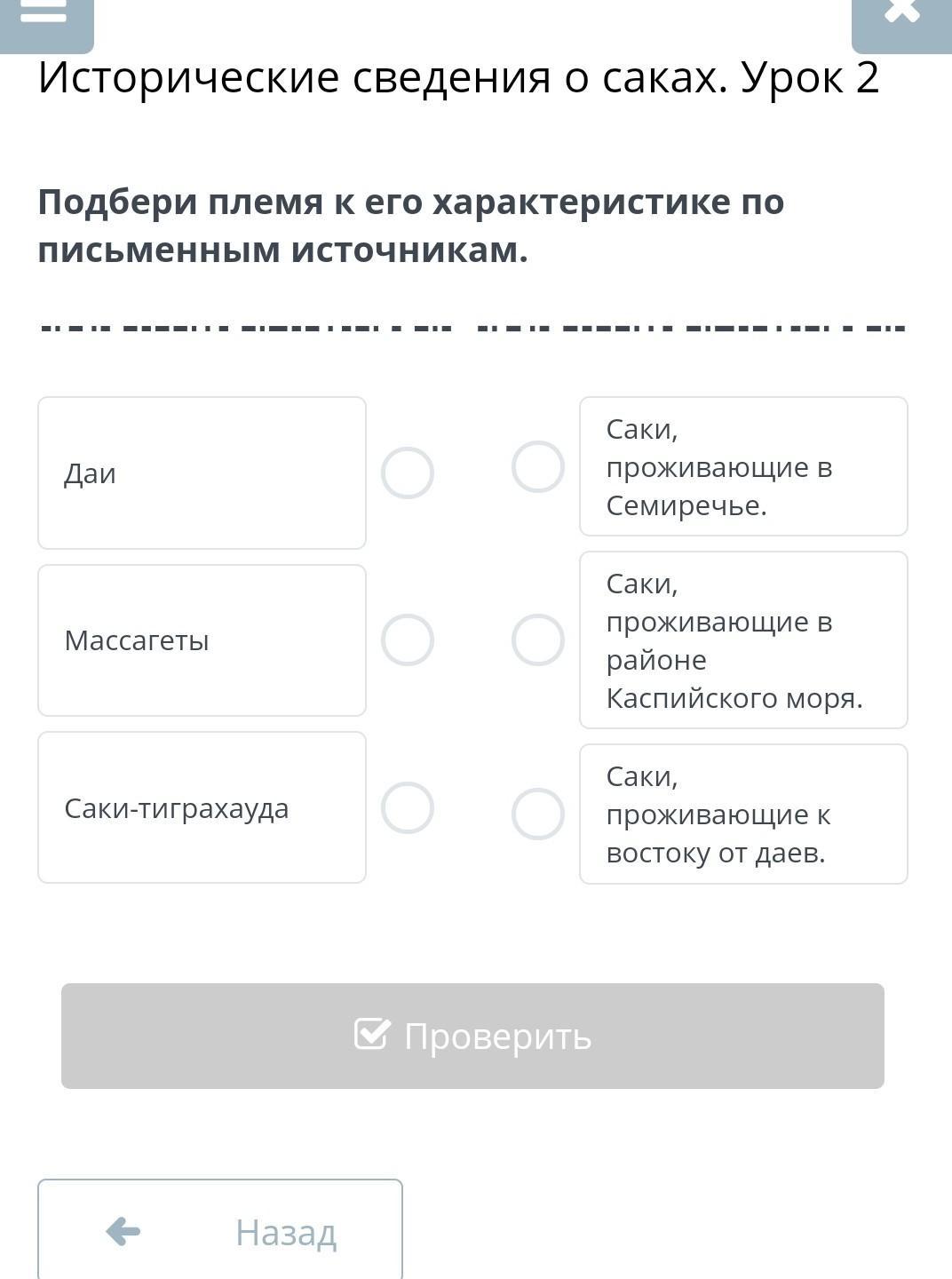Click the card about Саки in Семиречье

(x=743, y=466)
